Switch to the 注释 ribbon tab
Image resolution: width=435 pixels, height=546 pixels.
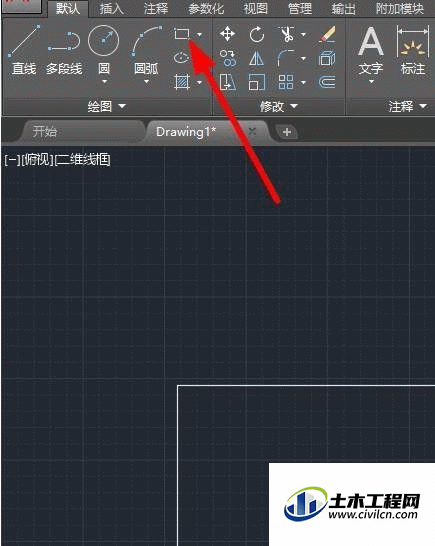coord(156,9)
